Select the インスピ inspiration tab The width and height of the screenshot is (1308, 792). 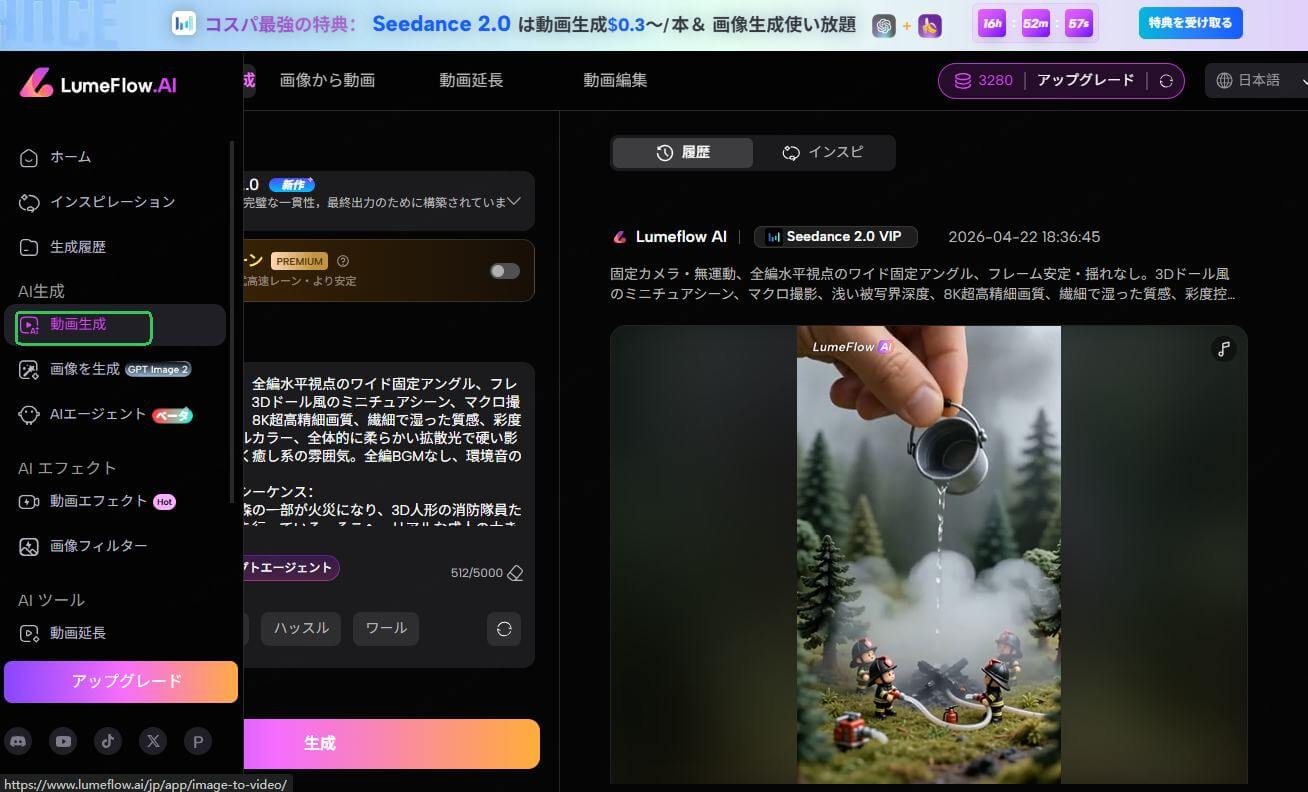pos(823,153)
